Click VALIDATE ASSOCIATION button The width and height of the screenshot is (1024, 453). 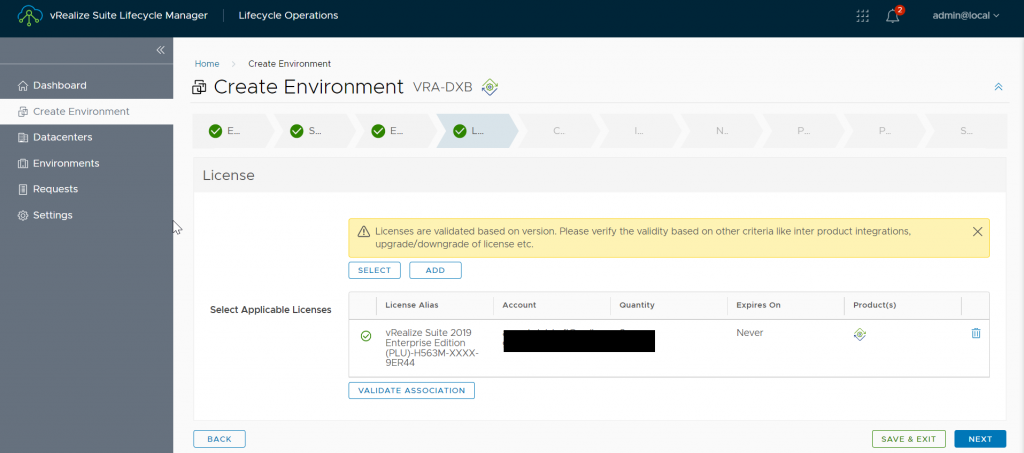coord(411,390)
